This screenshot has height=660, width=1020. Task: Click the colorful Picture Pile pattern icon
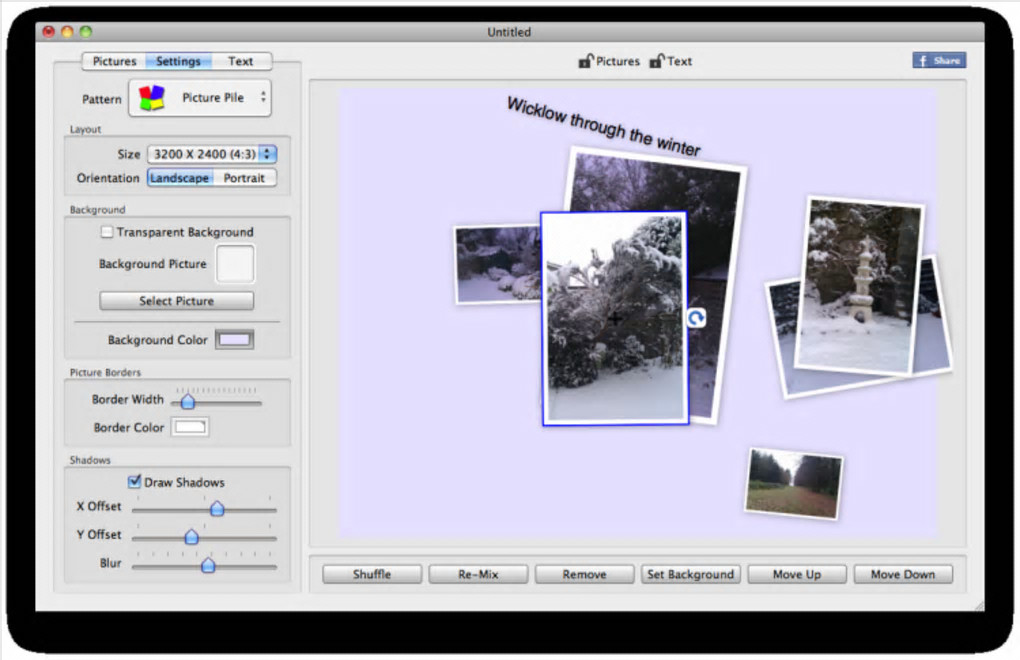152,98
